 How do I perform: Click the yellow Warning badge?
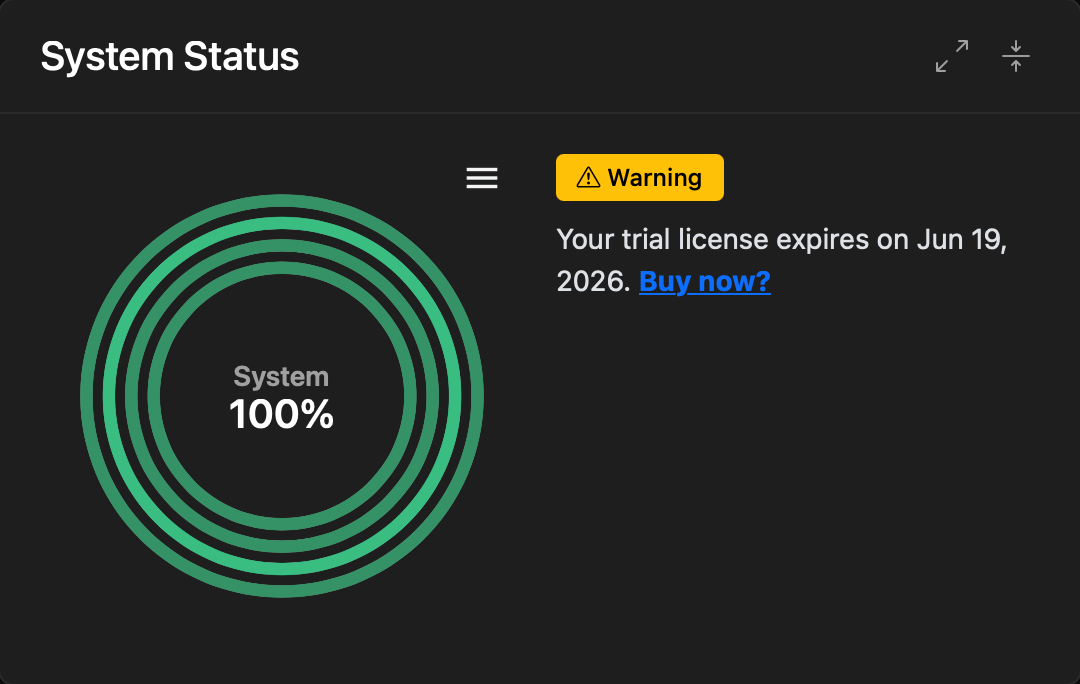coord(640,178)
